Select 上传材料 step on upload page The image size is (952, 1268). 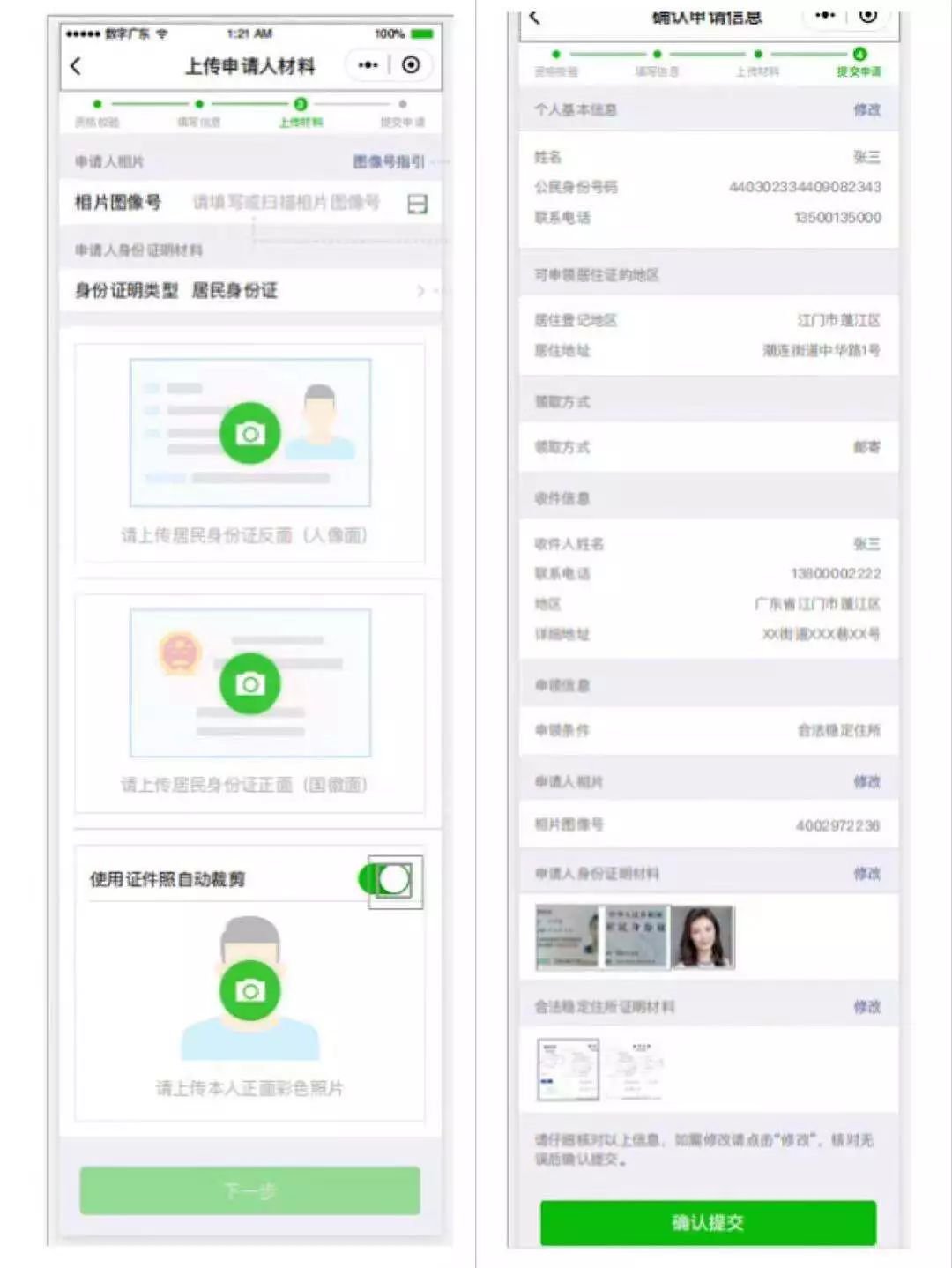click(x=301, y=114)
